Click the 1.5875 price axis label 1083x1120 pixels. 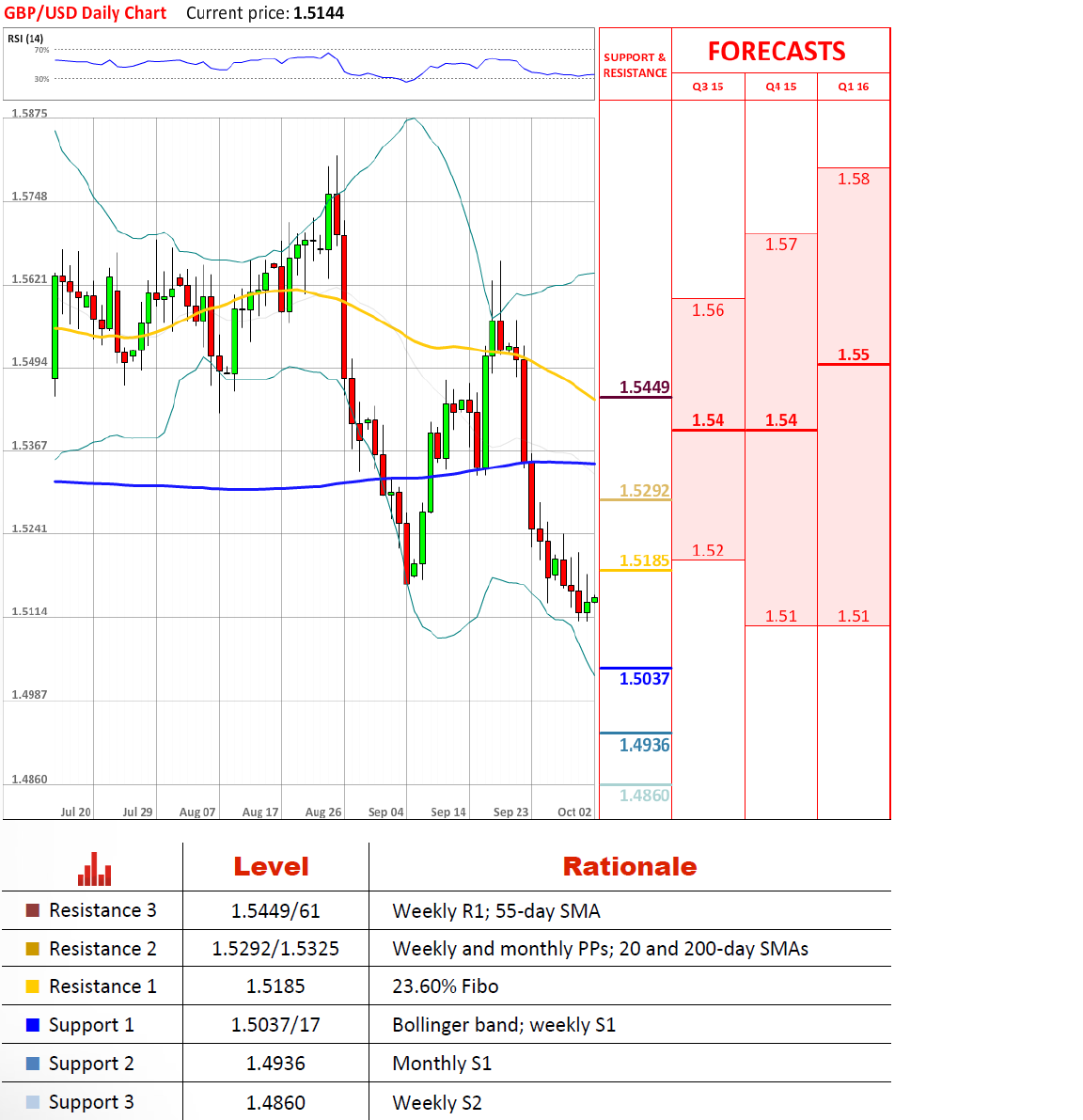[29, 113]
